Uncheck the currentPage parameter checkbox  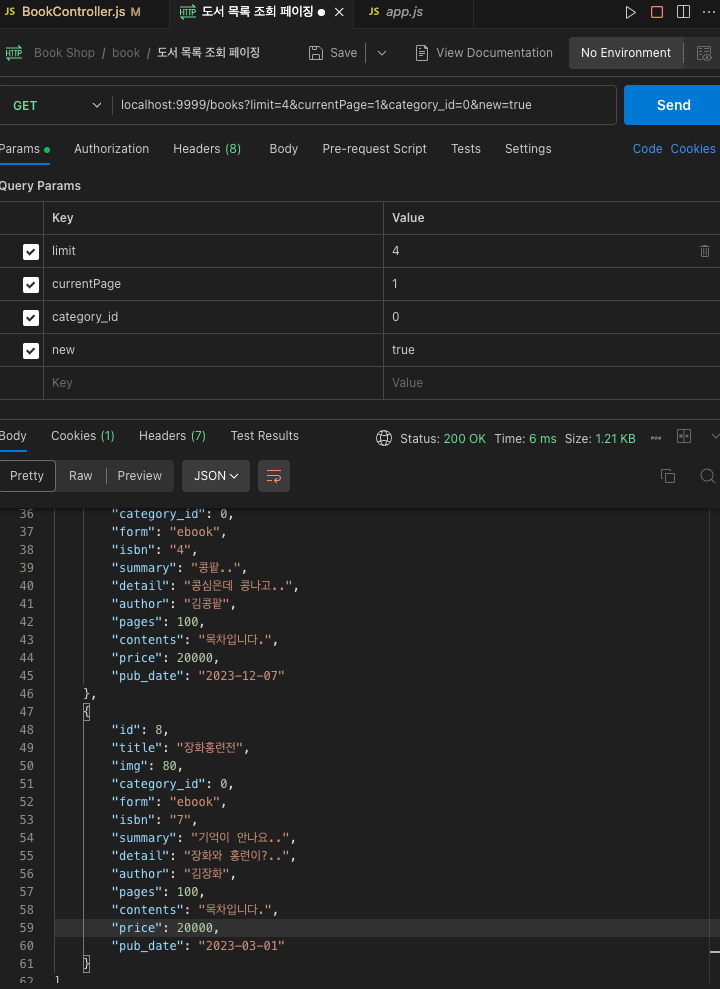click(30, 284)
